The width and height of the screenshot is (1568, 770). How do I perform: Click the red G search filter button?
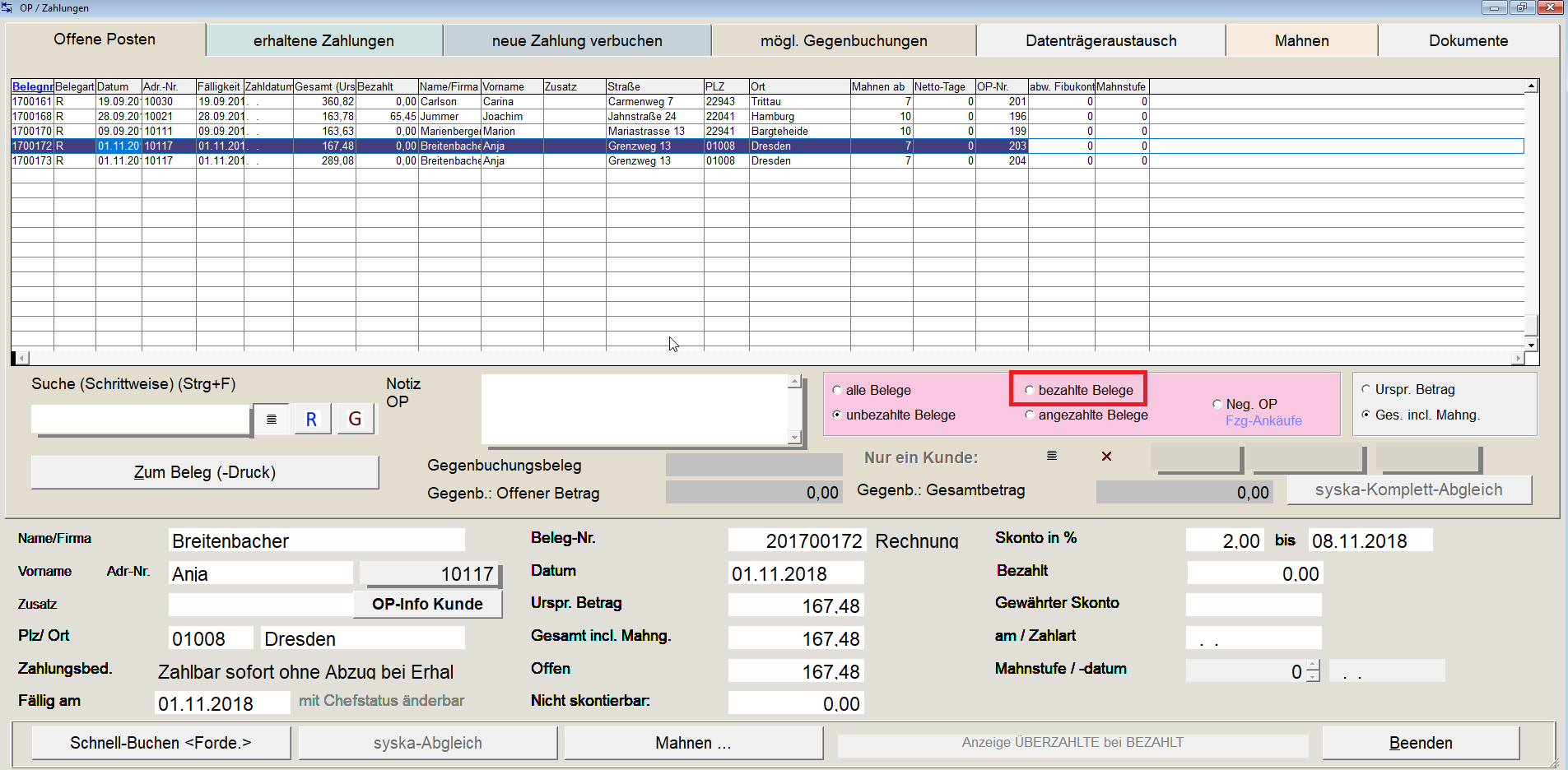(355, 420)
